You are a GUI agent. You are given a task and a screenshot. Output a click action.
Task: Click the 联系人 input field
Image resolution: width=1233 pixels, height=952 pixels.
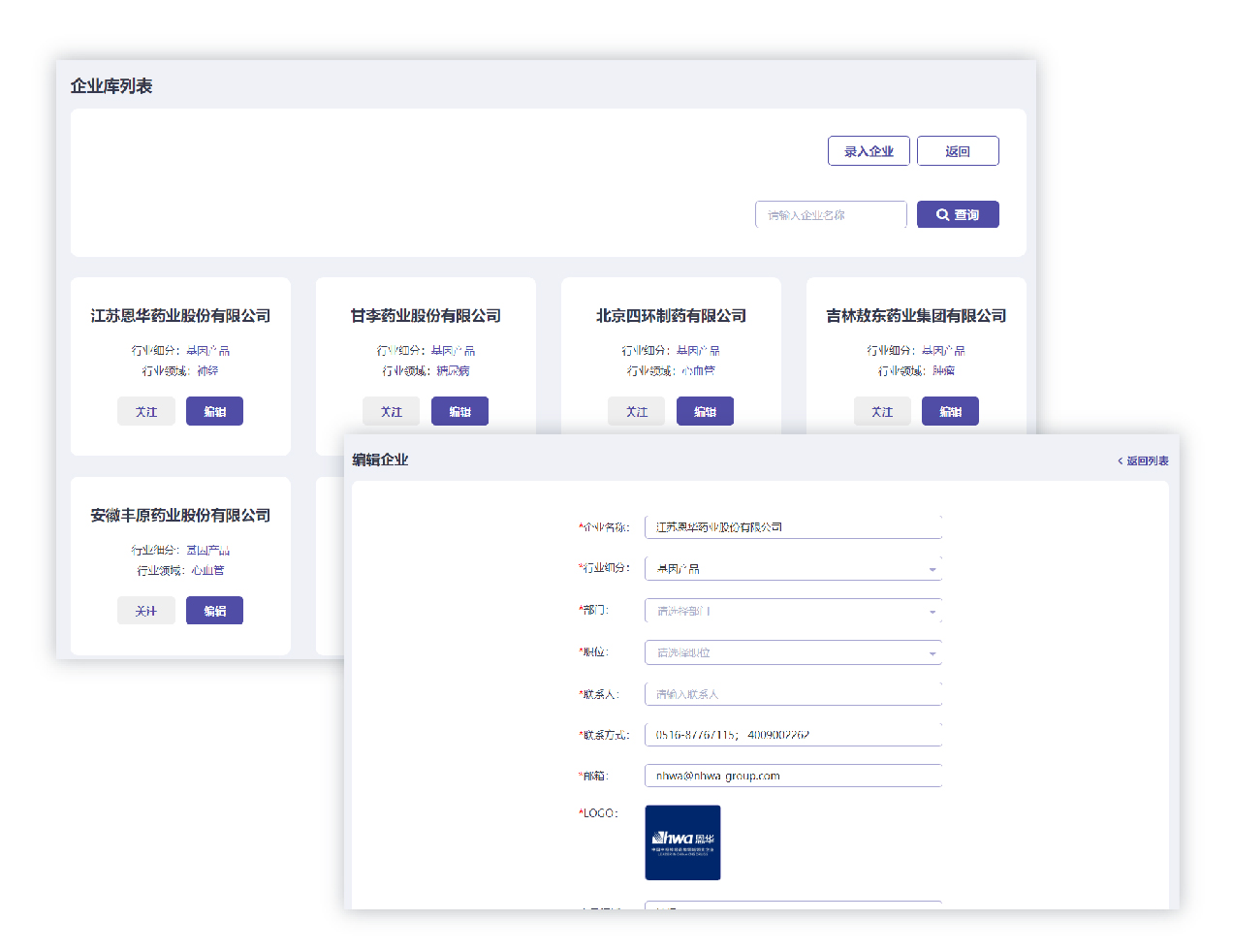click(792, 693)
